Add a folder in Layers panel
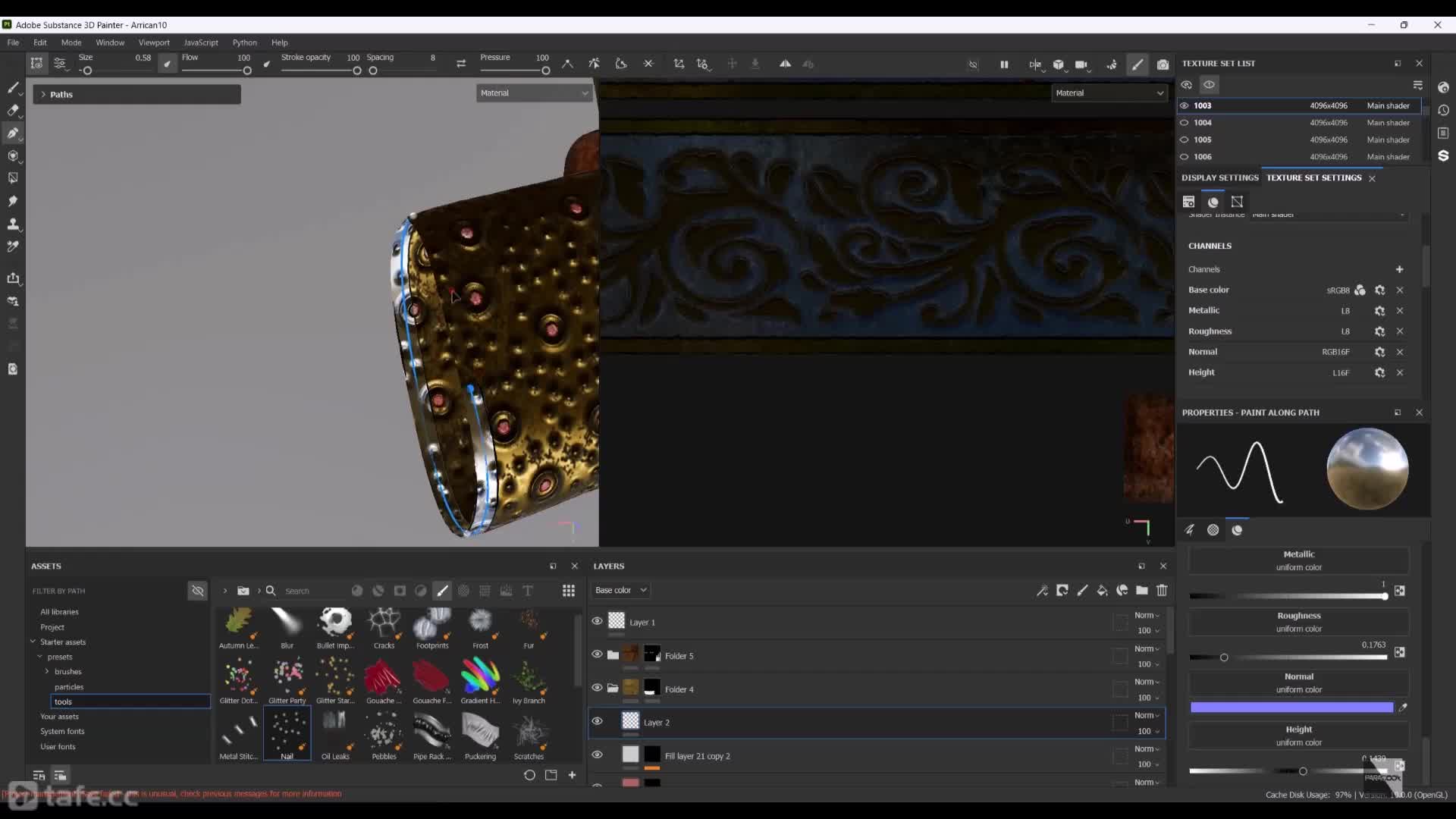 point(1141,590)
